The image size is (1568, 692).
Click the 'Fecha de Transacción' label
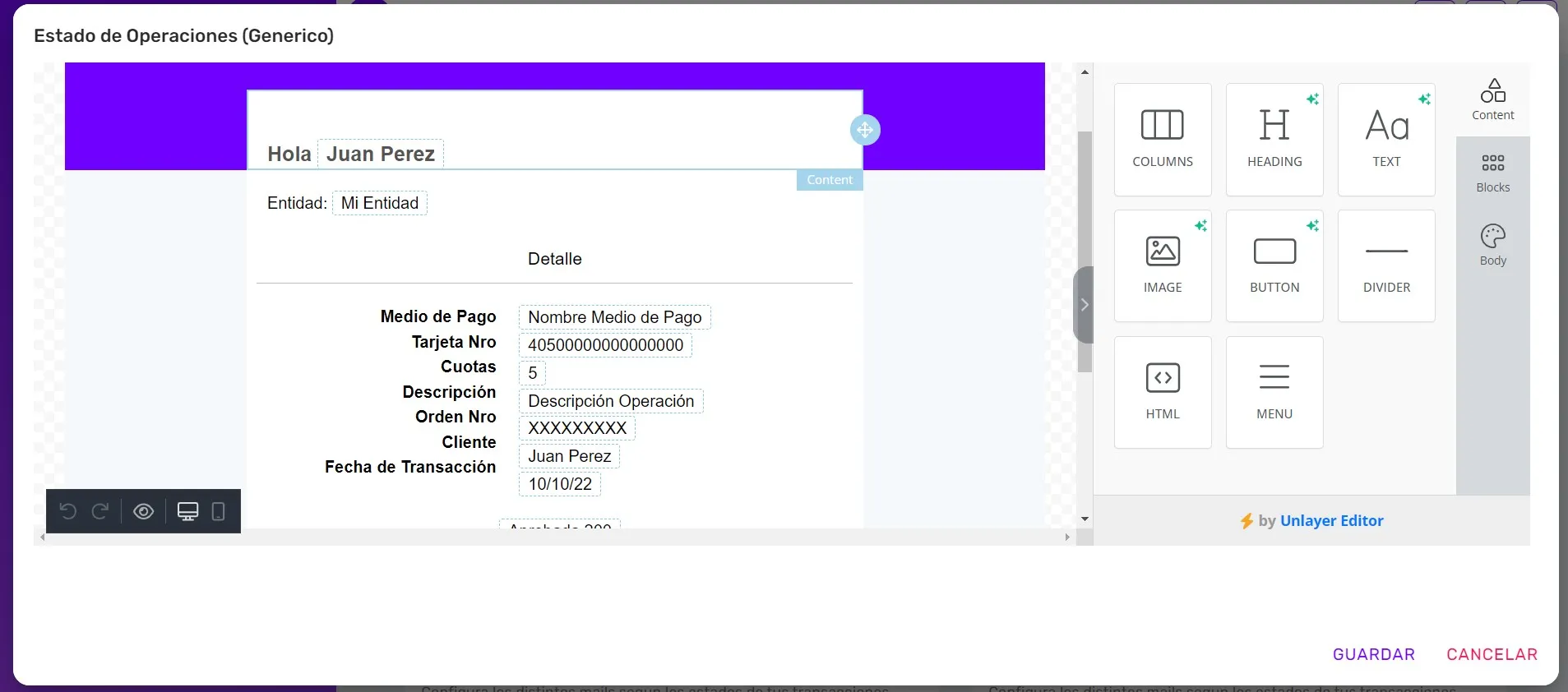coord(410,467)
